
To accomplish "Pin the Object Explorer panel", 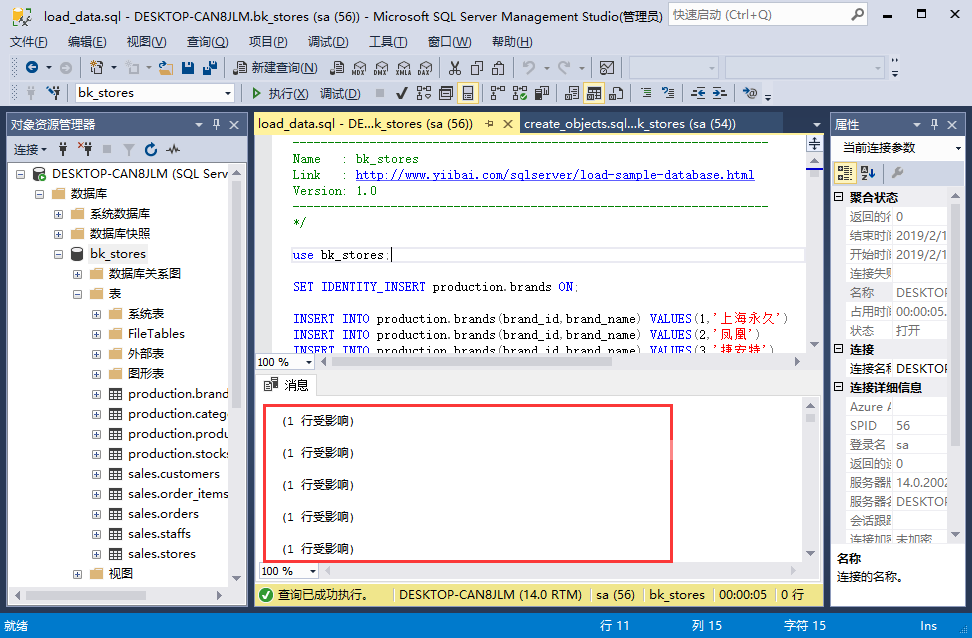I will coord(216,125).
